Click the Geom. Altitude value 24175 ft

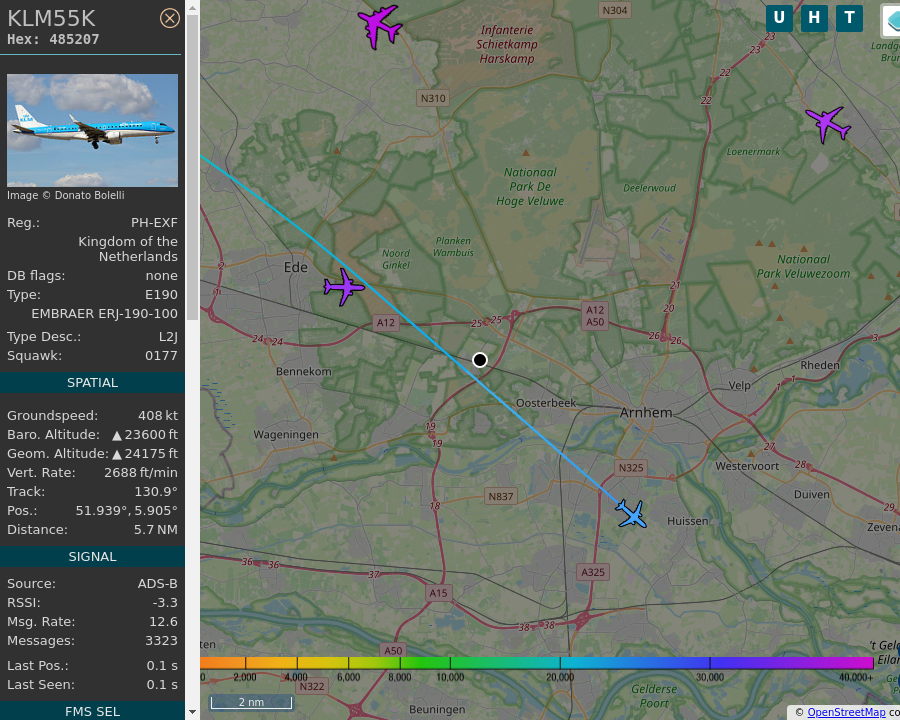(x=145, y=454)
